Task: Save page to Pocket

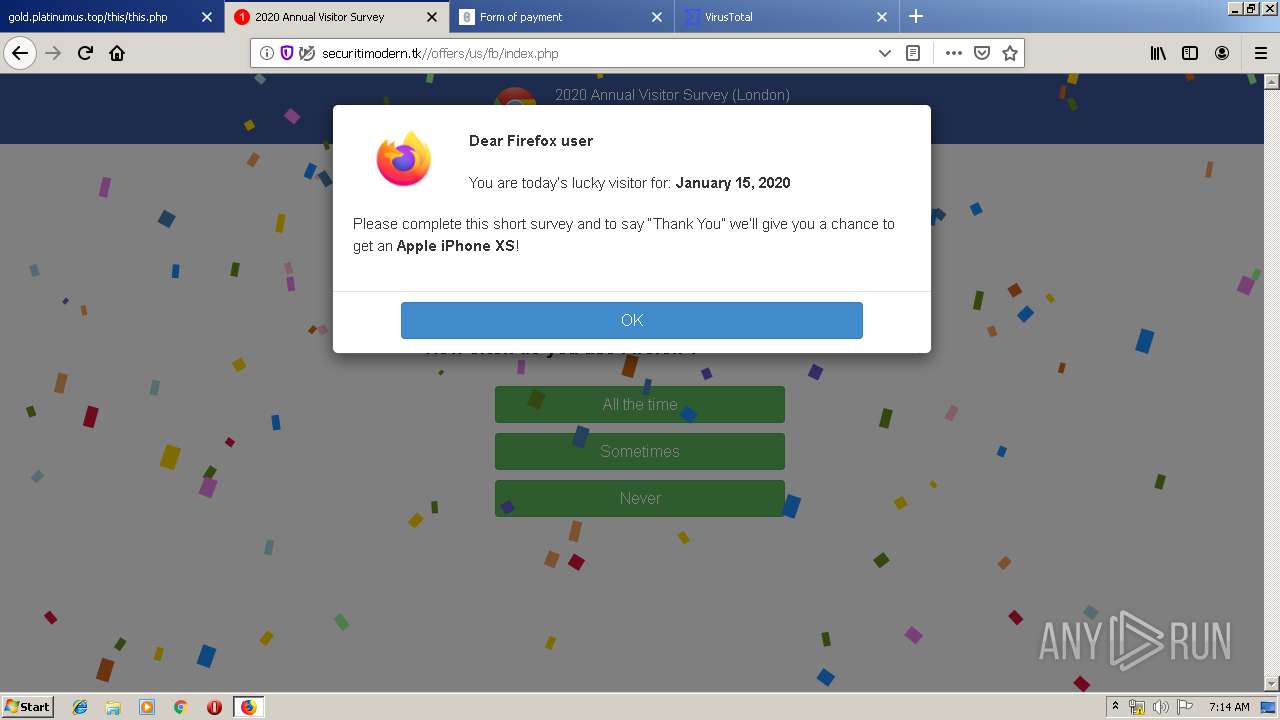Action: 982,53
